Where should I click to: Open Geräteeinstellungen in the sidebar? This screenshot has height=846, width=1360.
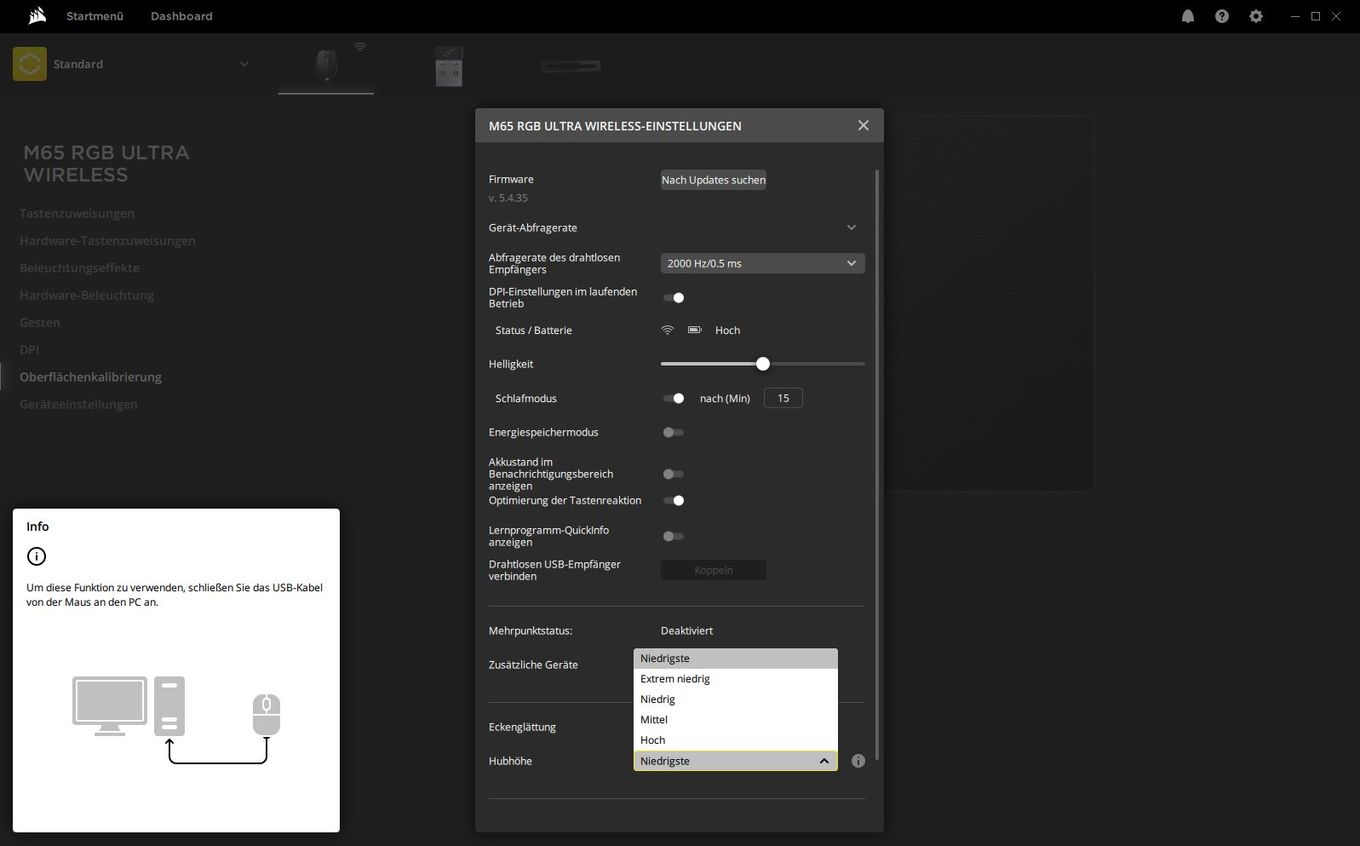pyautogui.click(x=79, y=404)
